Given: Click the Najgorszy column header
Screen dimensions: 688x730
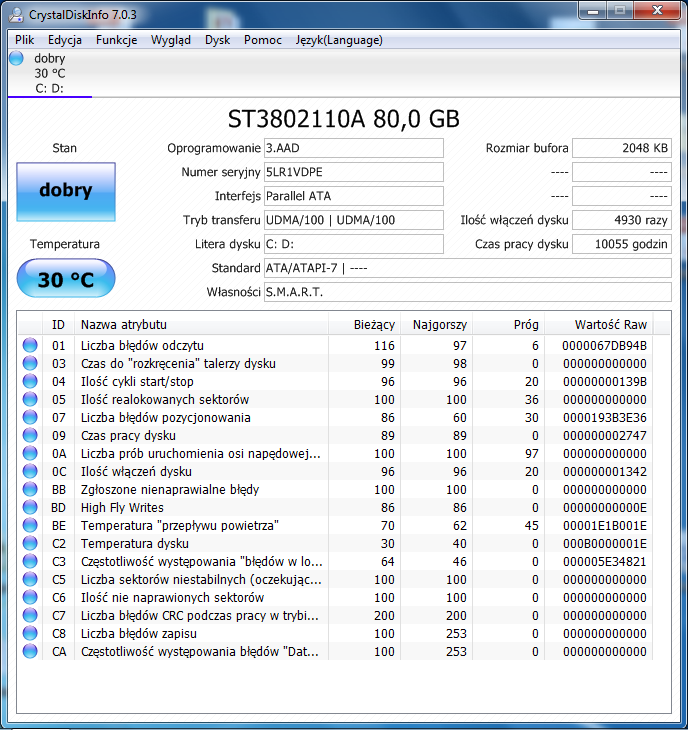Looking at the screenshot, I should tap(437, 324).
